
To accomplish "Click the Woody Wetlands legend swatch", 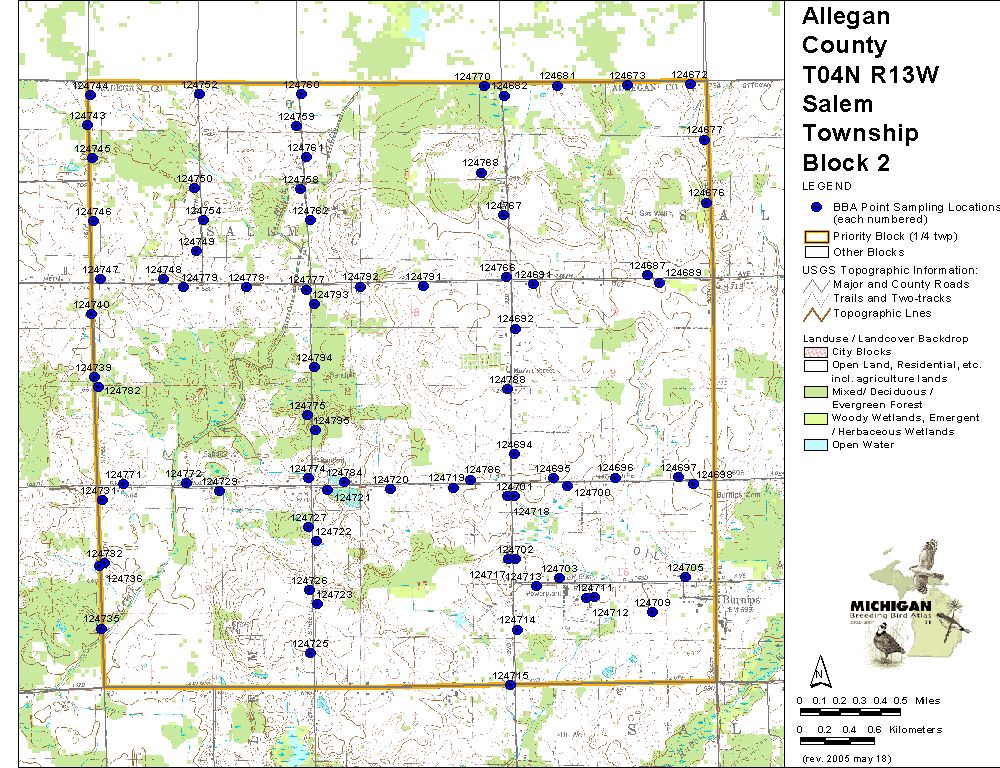I will click(x=817, y=418).
